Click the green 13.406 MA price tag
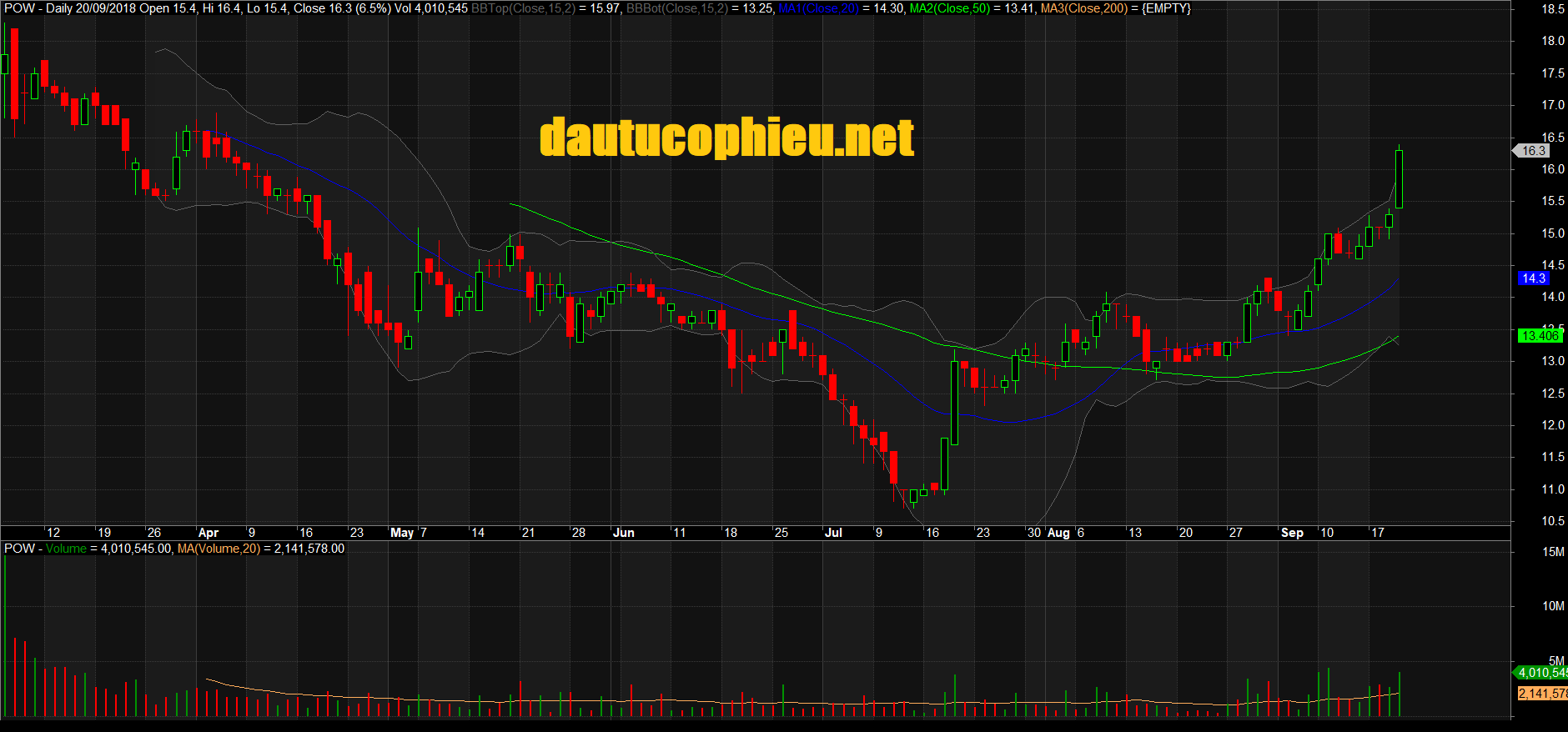Image resolution: width=1568 pixels, height=732 pixels. tap(1540, 336)
